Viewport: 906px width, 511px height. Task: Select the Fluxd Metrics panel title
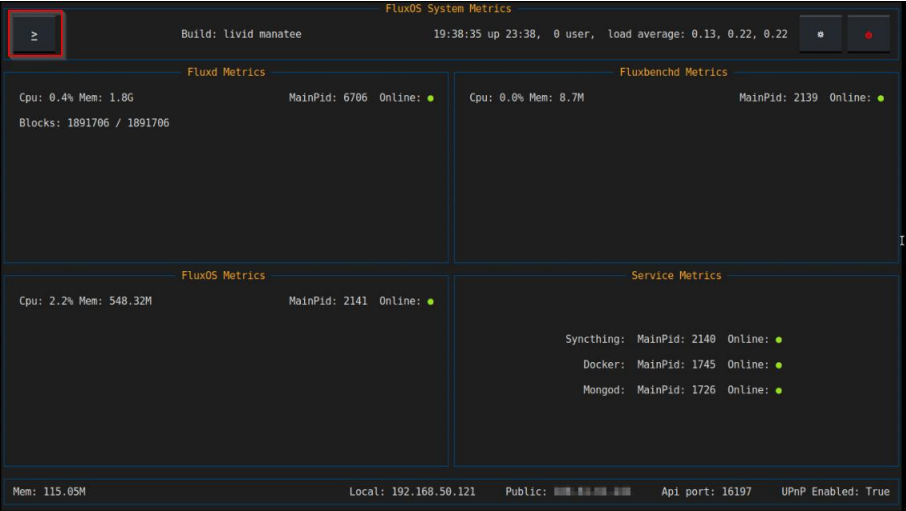226,72
